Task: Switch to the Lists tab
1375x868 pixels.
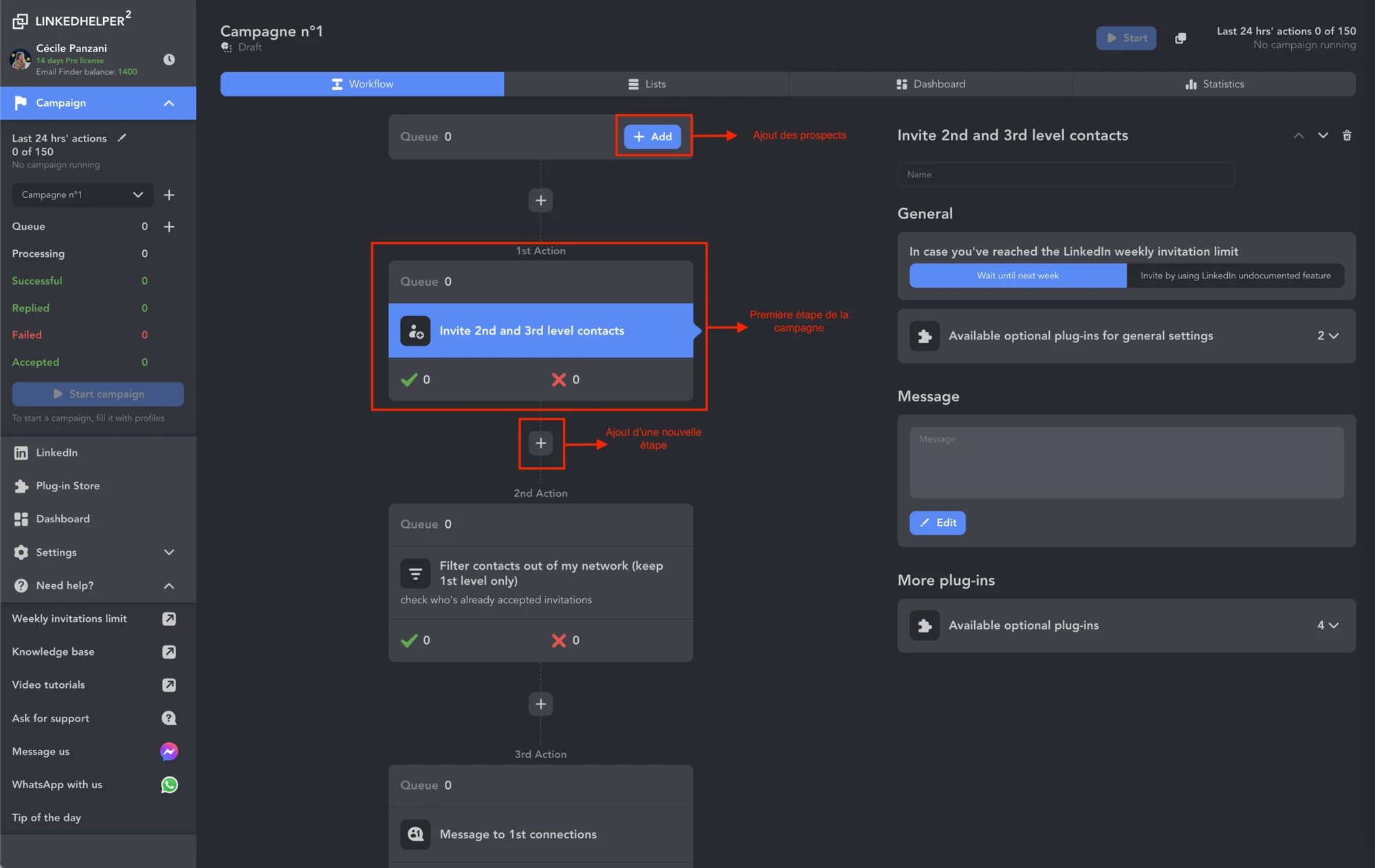Action: pyautogui.click(x=646, y=84)
